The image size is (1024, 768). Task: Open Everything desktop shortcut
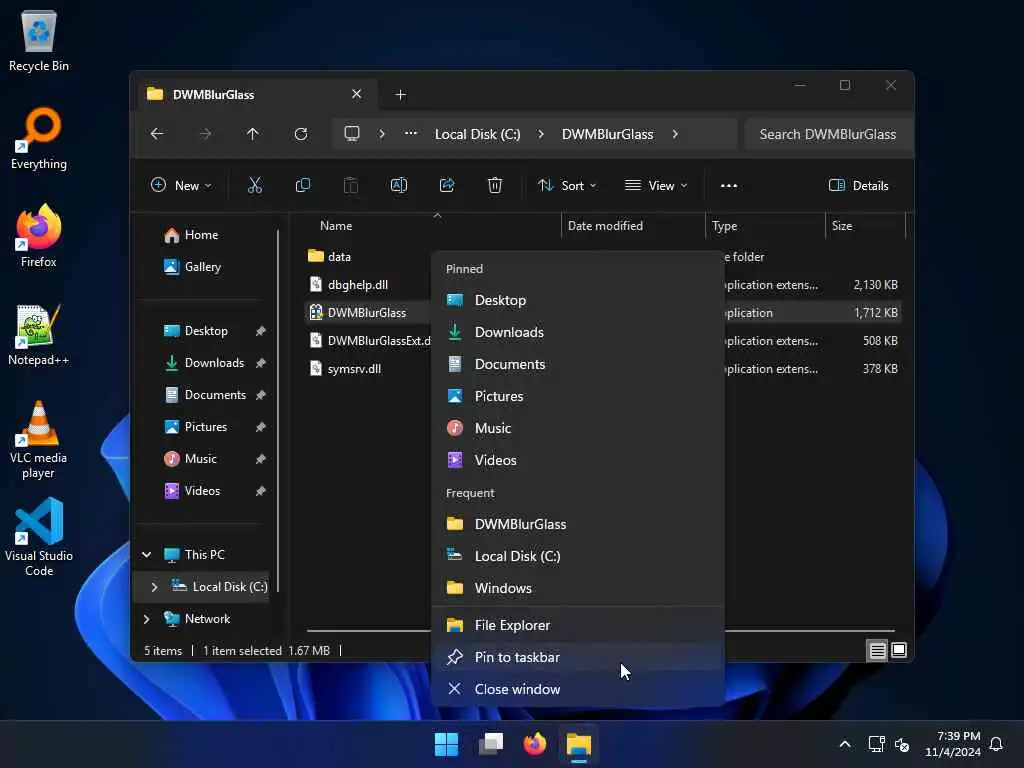point(39,138)
